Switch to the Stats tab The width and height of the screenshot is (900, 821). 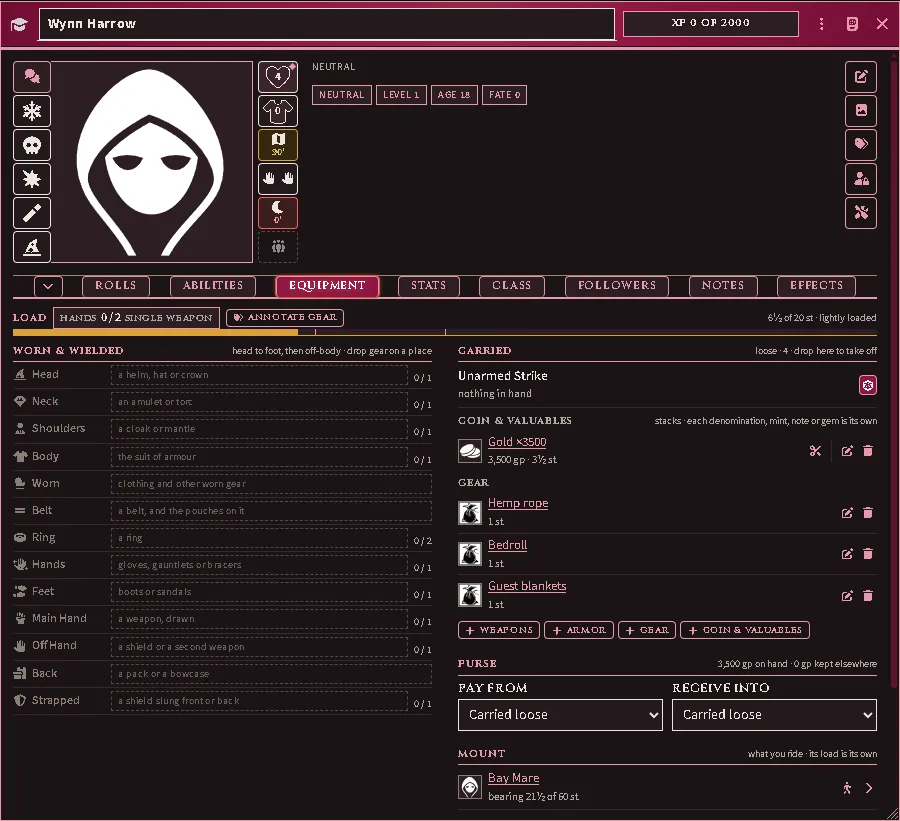click(429, 286)
